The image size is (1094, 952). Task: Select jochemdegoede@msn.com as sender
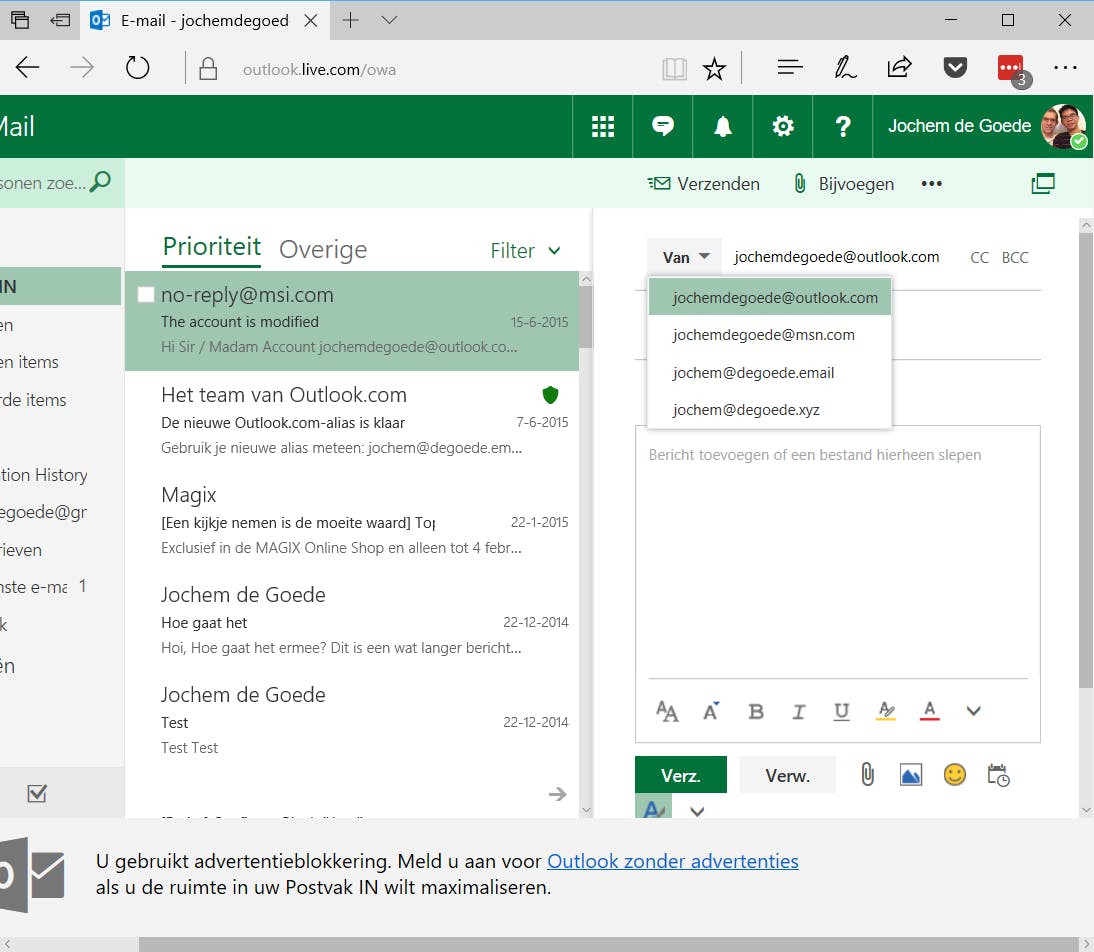coord(770,335)
